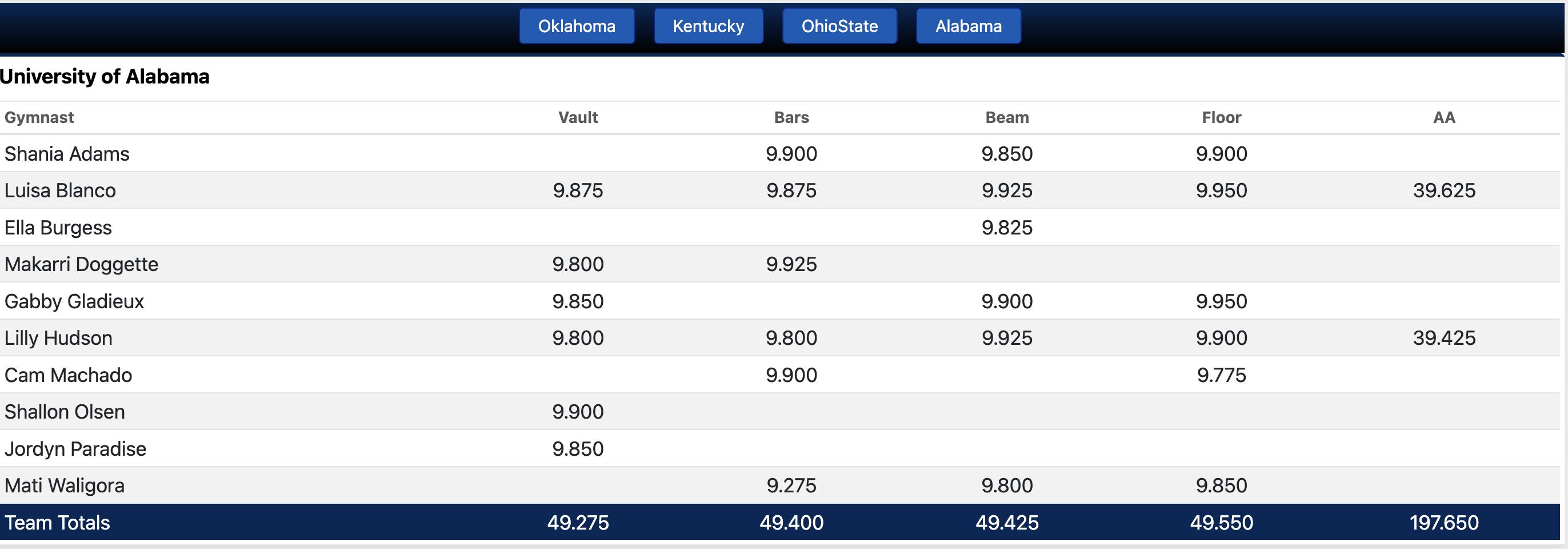Select Gabby Gladieux in gymnast list
Viewport: 1568px width, 549px height.
coord(74,301)
